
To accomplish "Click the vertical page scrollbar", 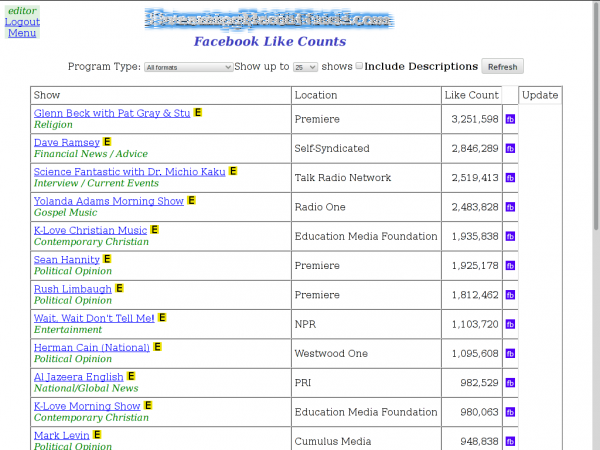I will pyautogui.click(x=596, y=115).
